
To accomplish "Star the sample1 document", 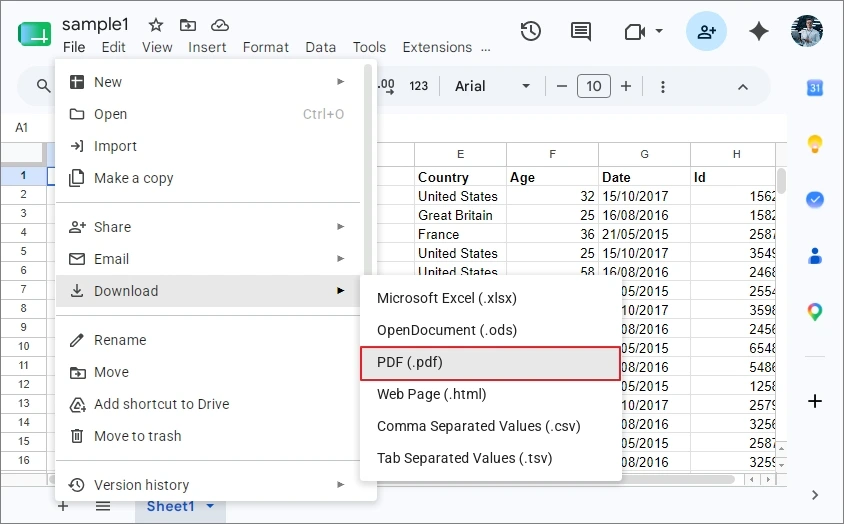I will point(156,25).
